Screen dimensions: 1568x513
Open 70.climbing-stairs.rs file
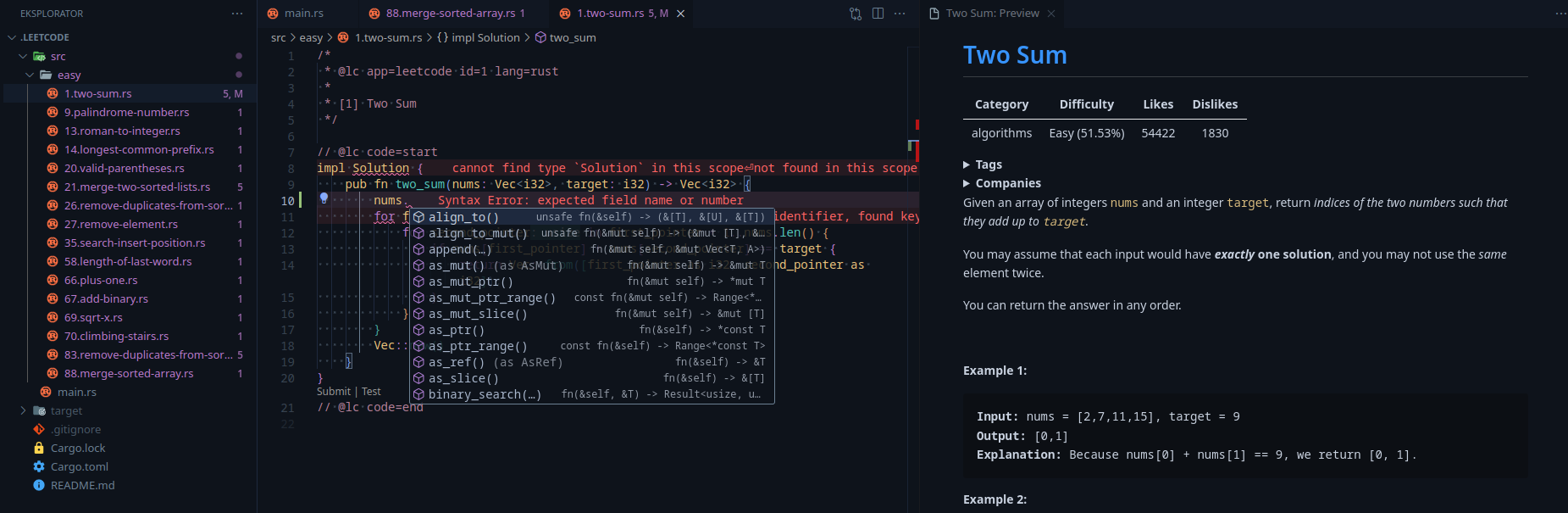point(117,336)
